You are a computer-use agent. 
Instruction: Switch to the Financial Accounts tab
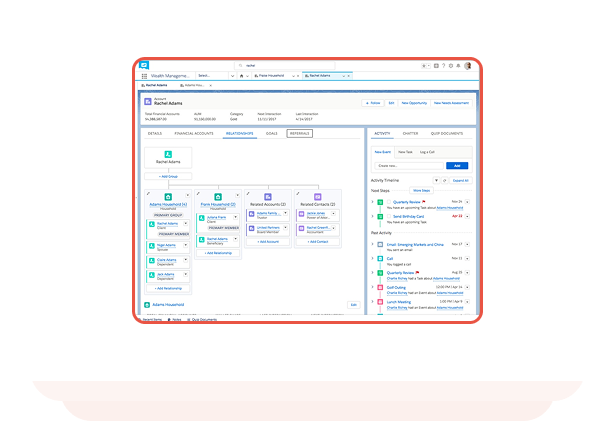click(x=194, y=133)
